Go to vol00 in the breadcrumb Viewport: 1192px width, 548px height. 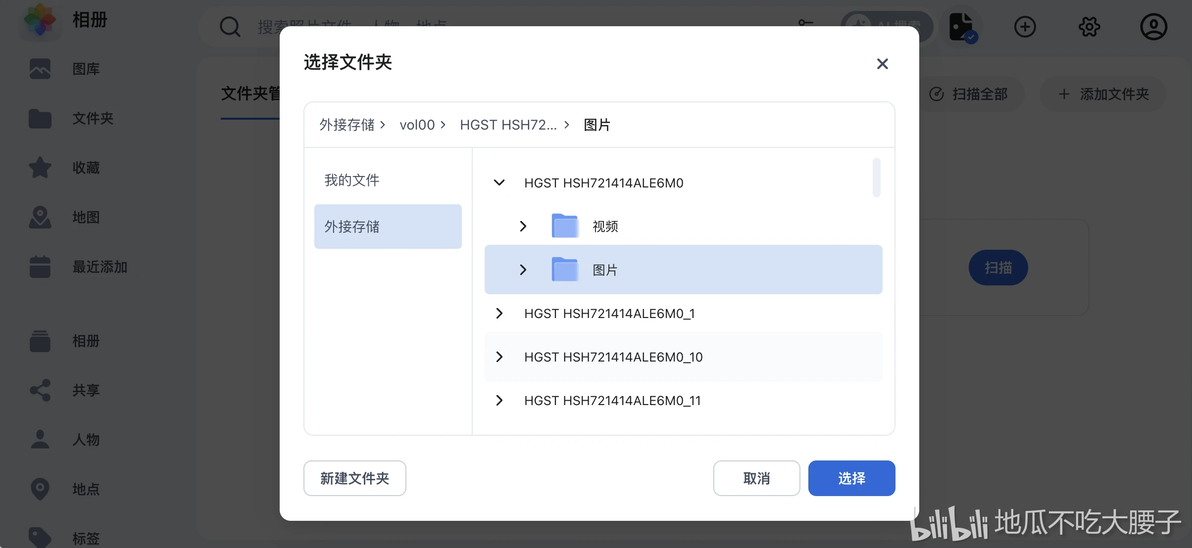(x=417, y=125)
